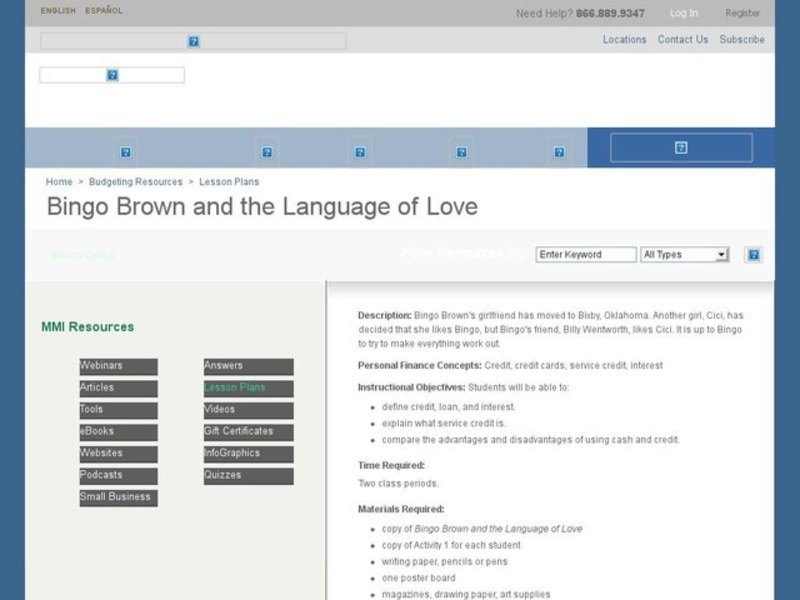Image resolution: width=800 pixels, height=600 pixels.
Task: Click the magnifier icon in the top search bar
Action: click(x=193, y=41)
